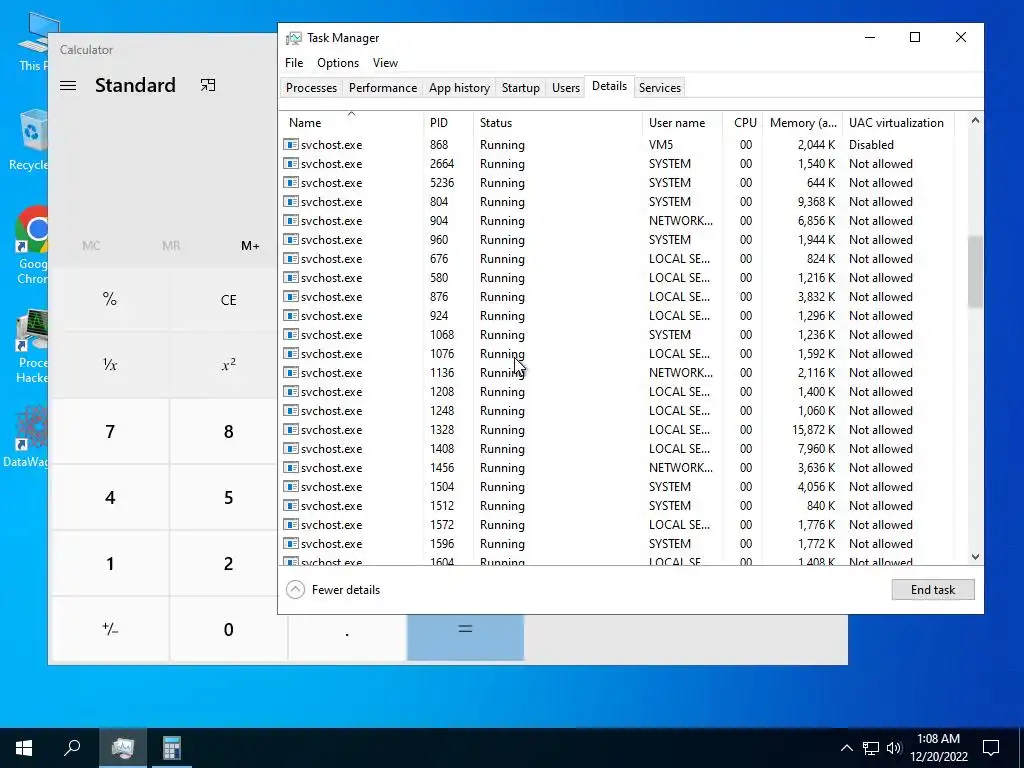The image size is (1024, 768).
Task: Sort by Status column header
Action: (x=558, y=122)
